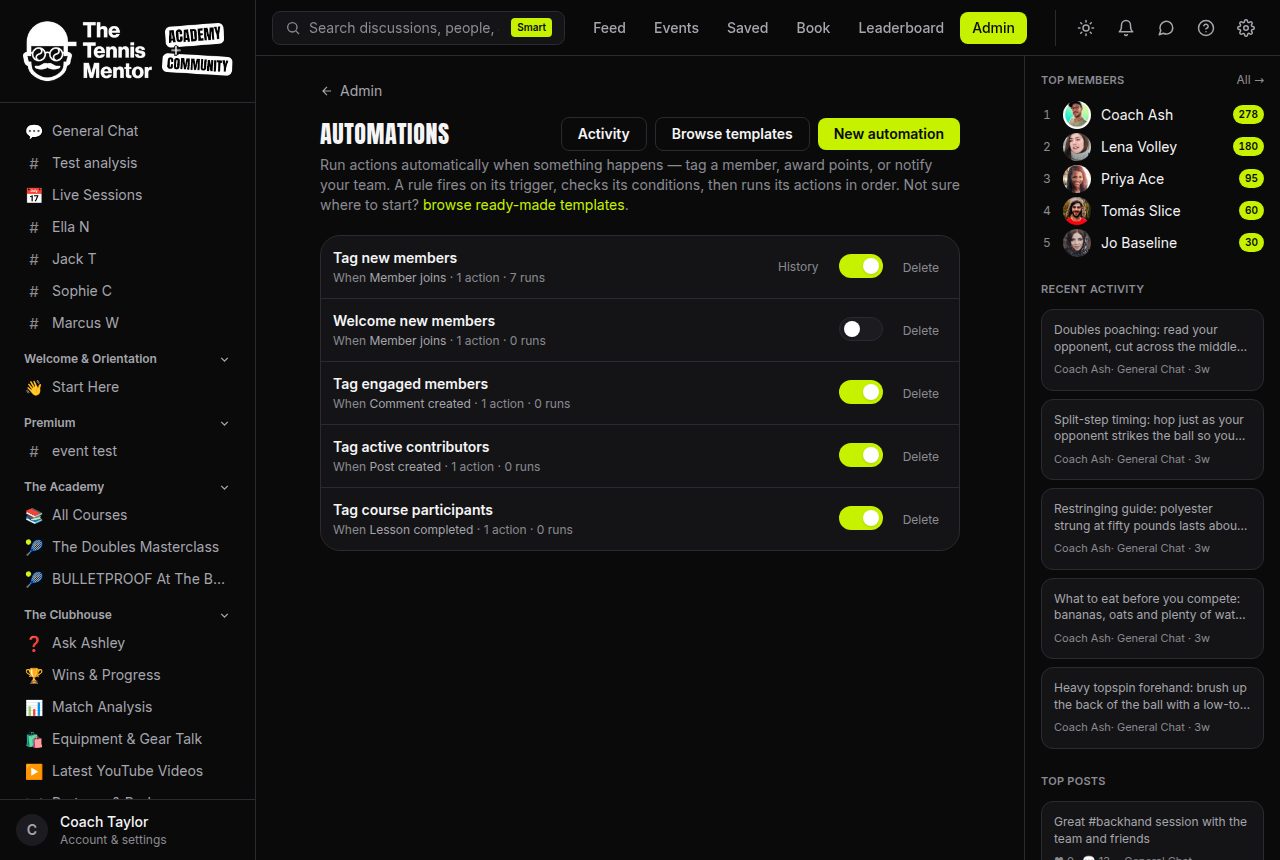1280x860 pixels.
Task: Open the Book tab
Action: point(813,28)
